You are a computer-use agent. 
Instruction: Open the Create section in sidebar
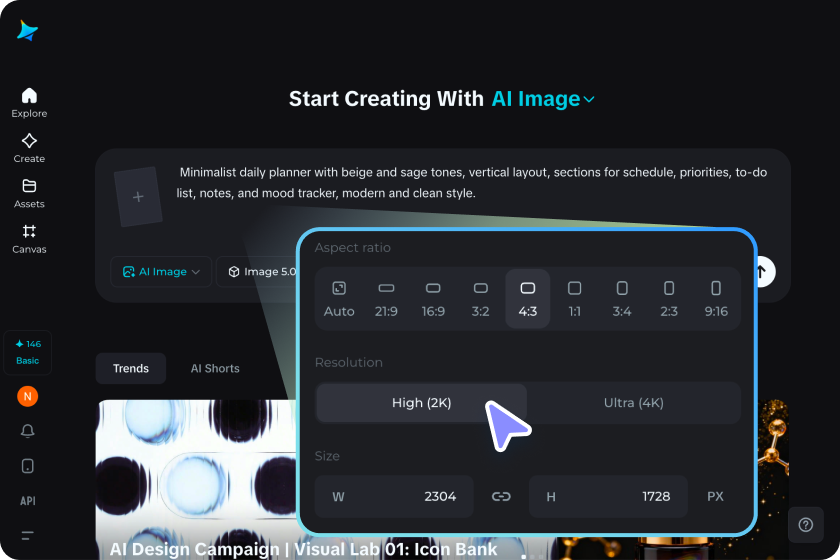29,148
